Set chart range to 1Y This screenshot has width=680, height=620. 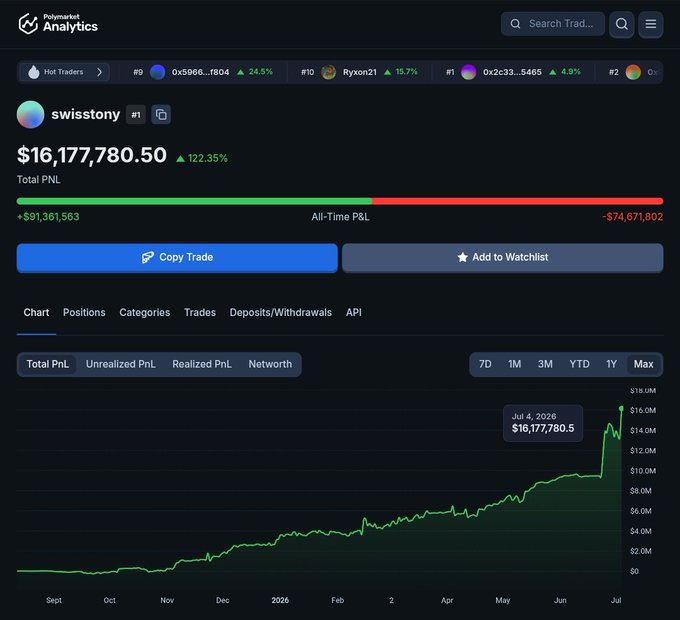(x=611, y=364)
